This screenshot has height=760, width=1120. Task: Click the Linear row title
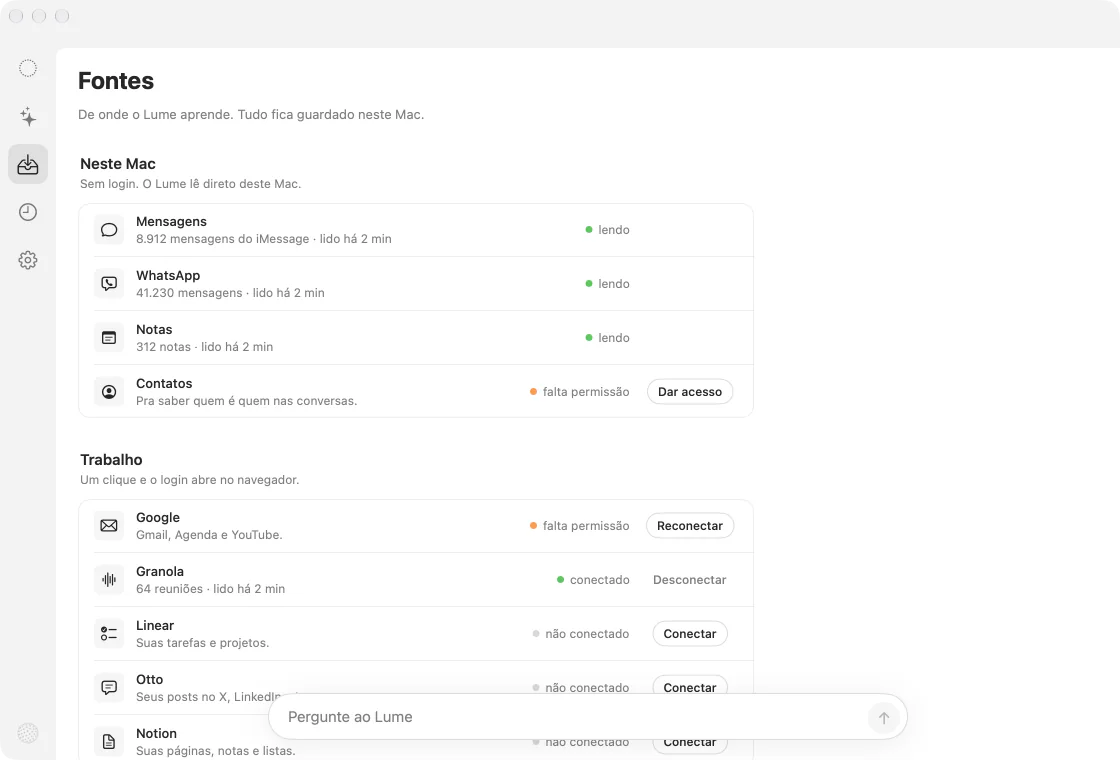[155, 626]
